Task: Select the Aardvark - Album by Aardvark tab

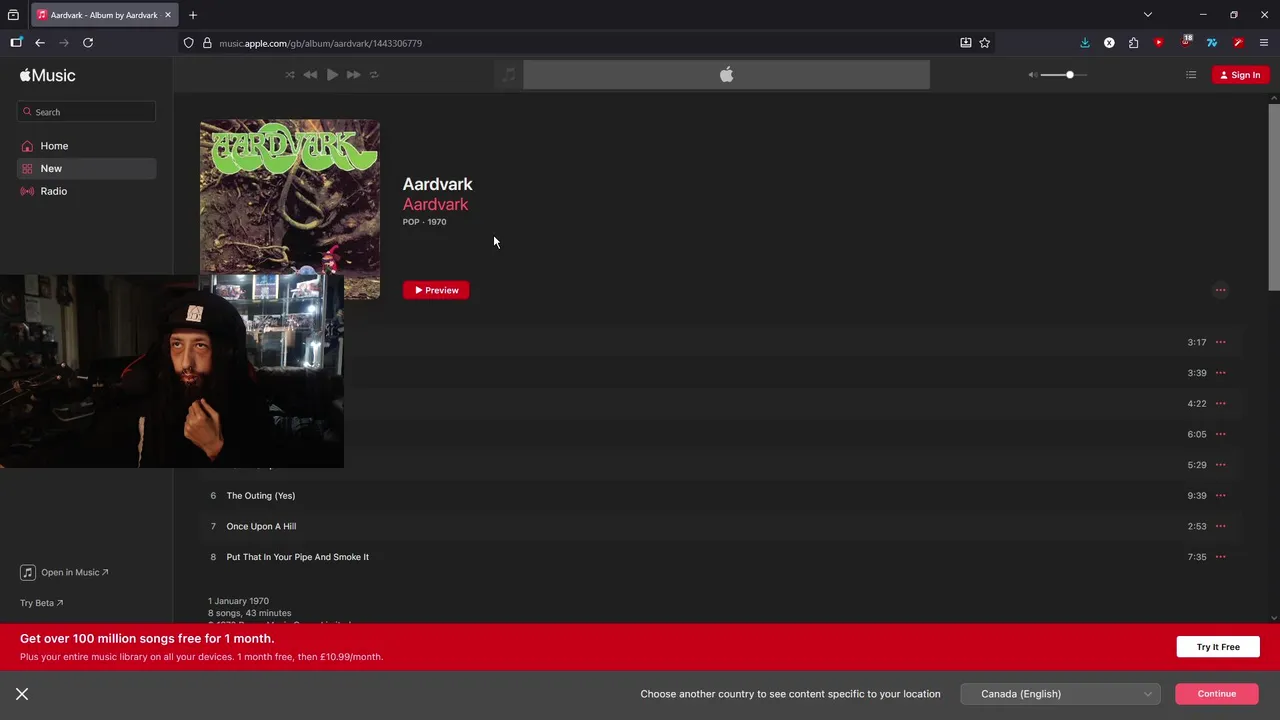Action: [x=104, y=15]
